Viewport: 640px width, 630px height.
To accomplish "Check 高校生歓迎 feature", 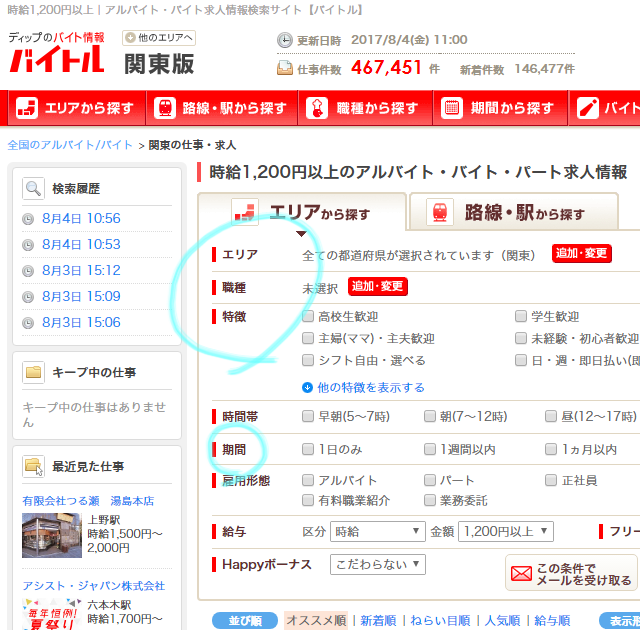I will coord(308,316).
